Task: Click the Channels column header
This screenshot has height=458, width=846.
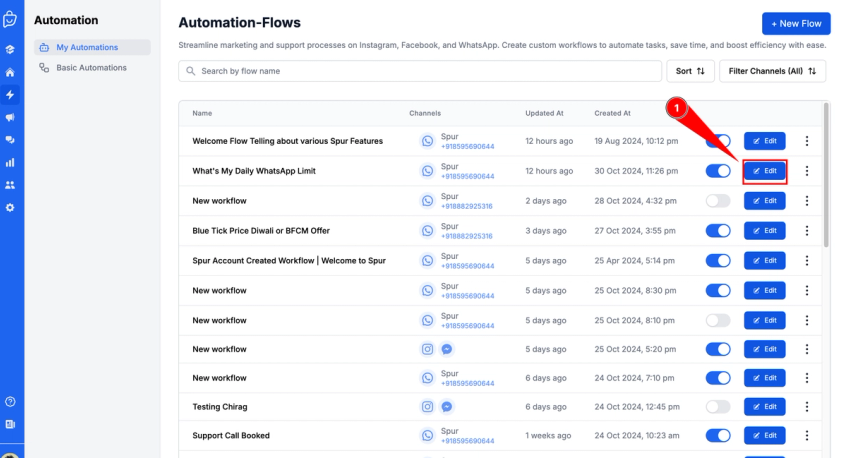Action: [425, 113]
